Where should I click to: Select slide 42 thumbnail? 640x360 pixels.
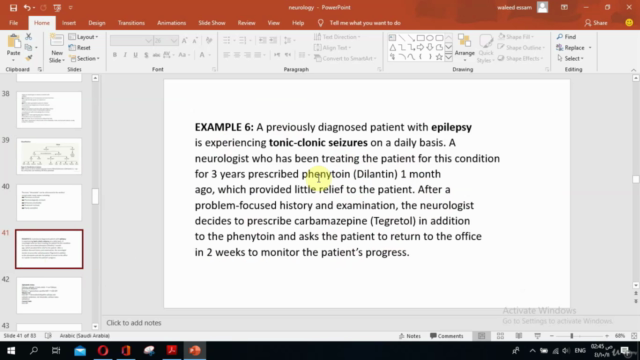49,296
